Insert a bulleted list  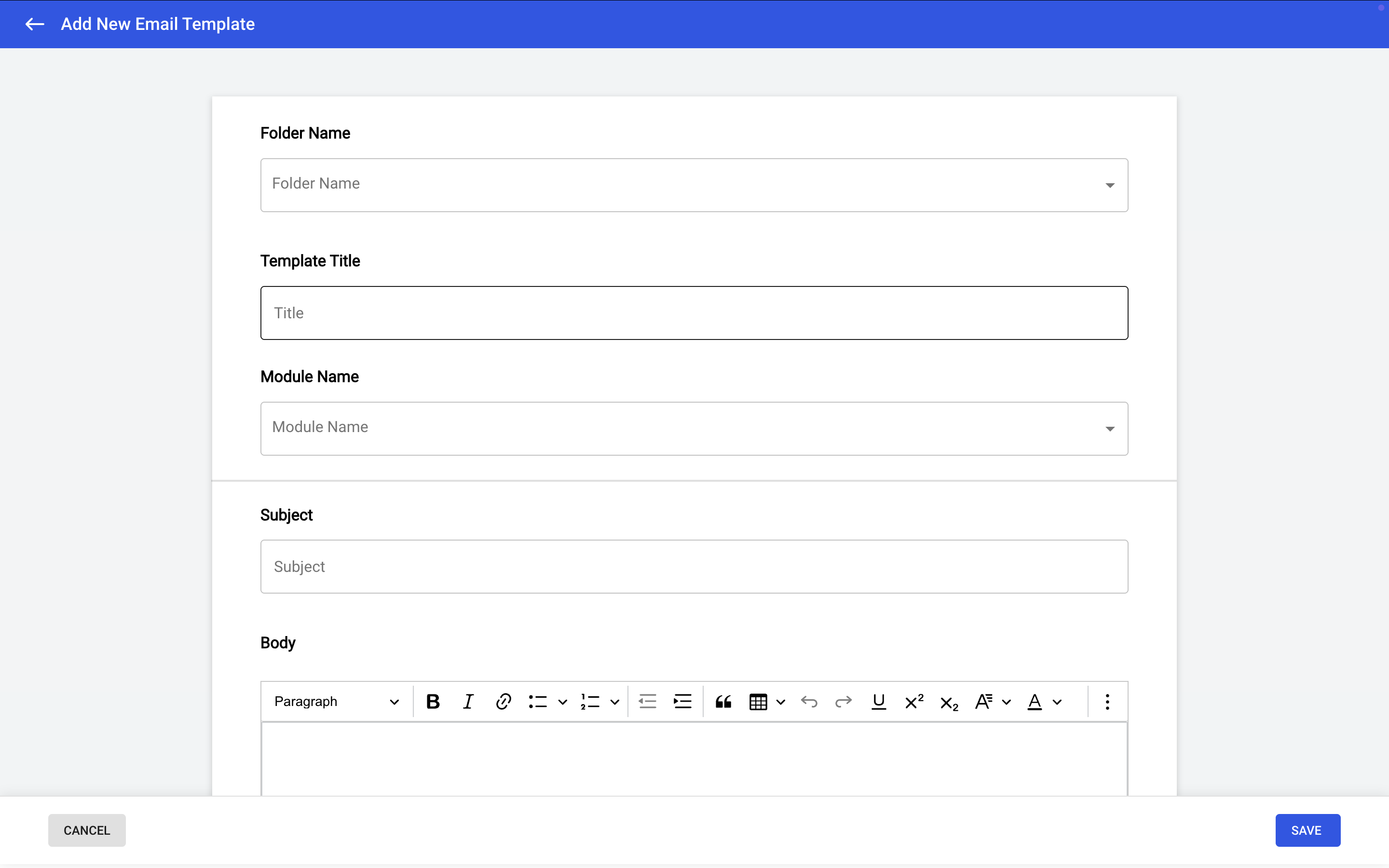pyautogui.click(x=538, y=702)
